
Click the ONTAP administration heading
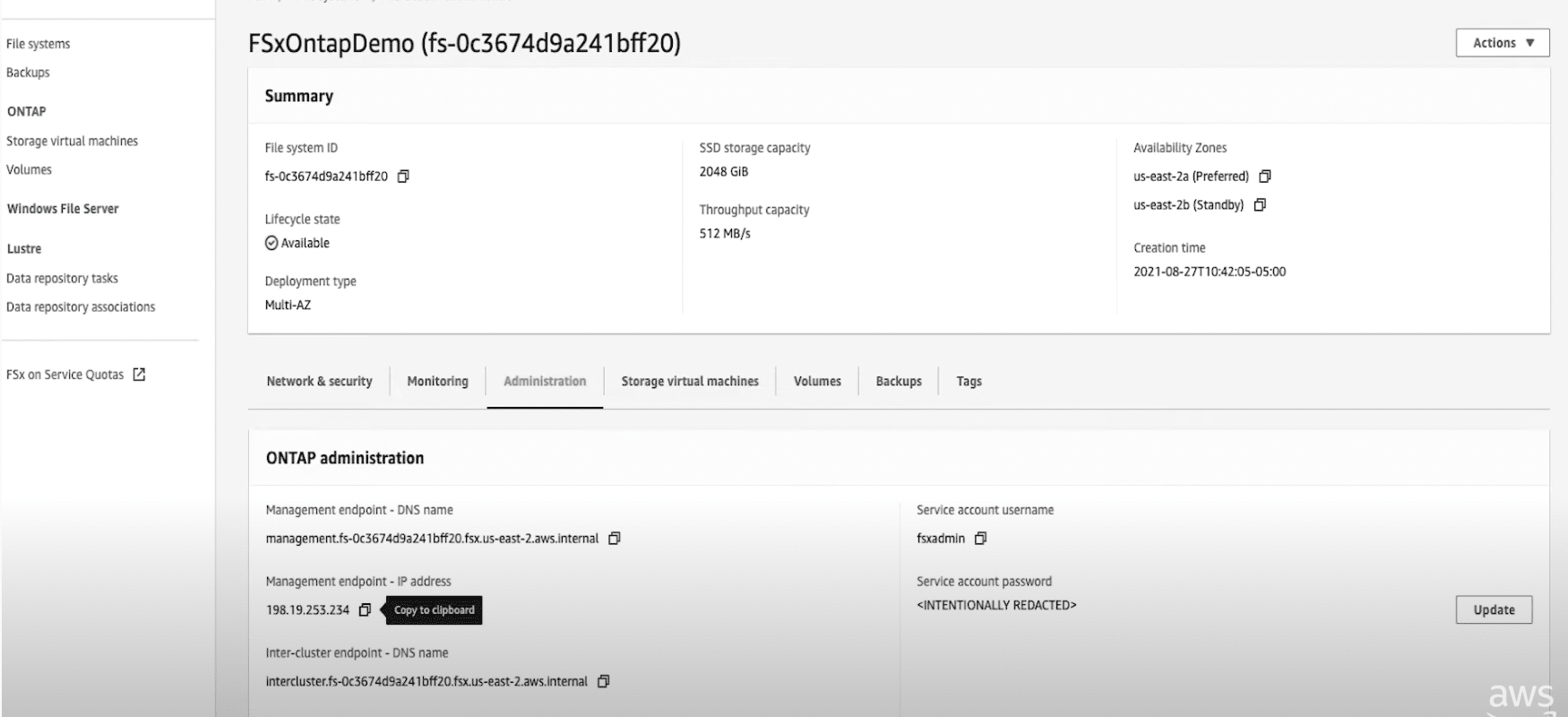[x=344, y=458]
